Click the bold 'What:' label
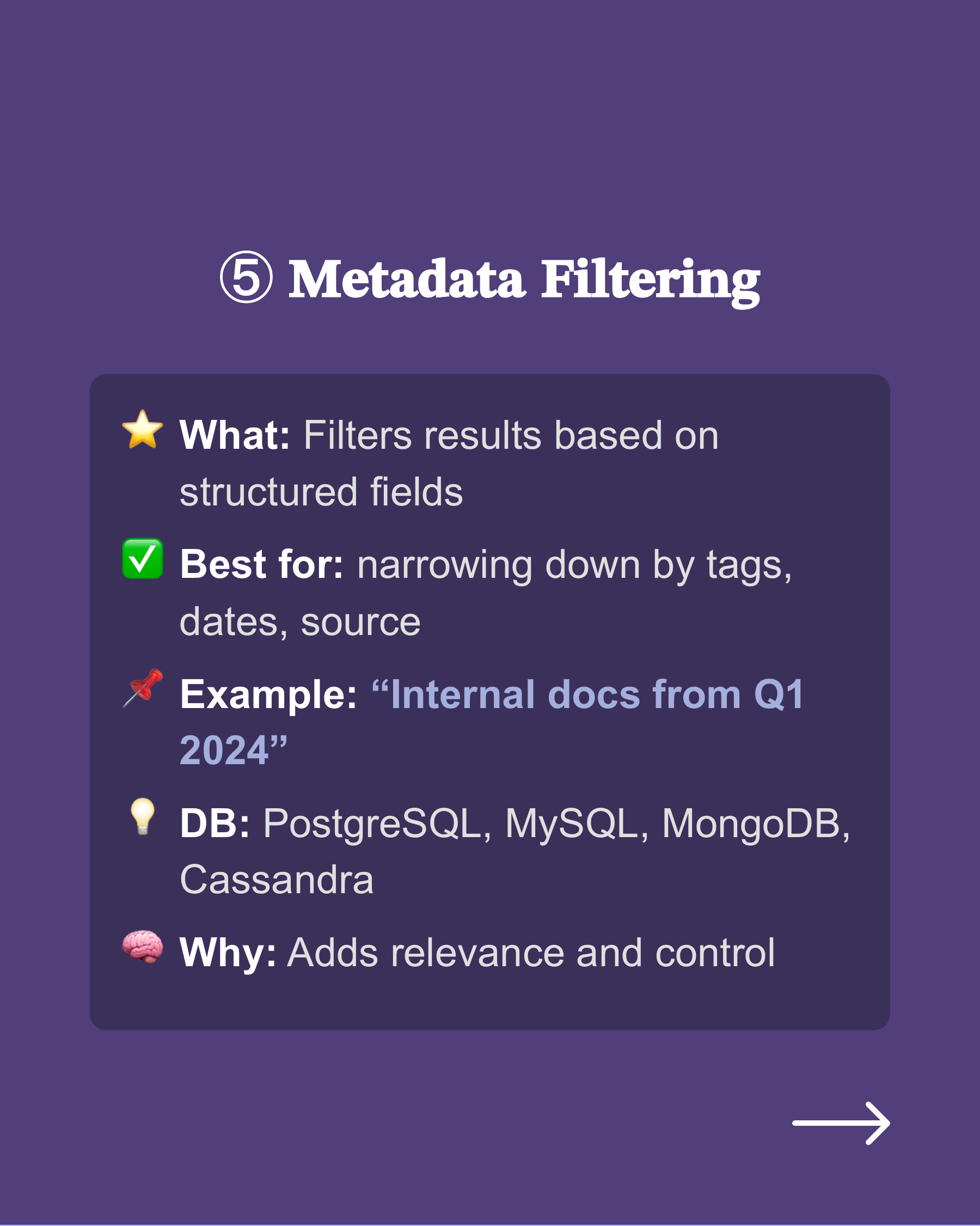Viewport: 980px width, 1226px height. coord(235,436)
